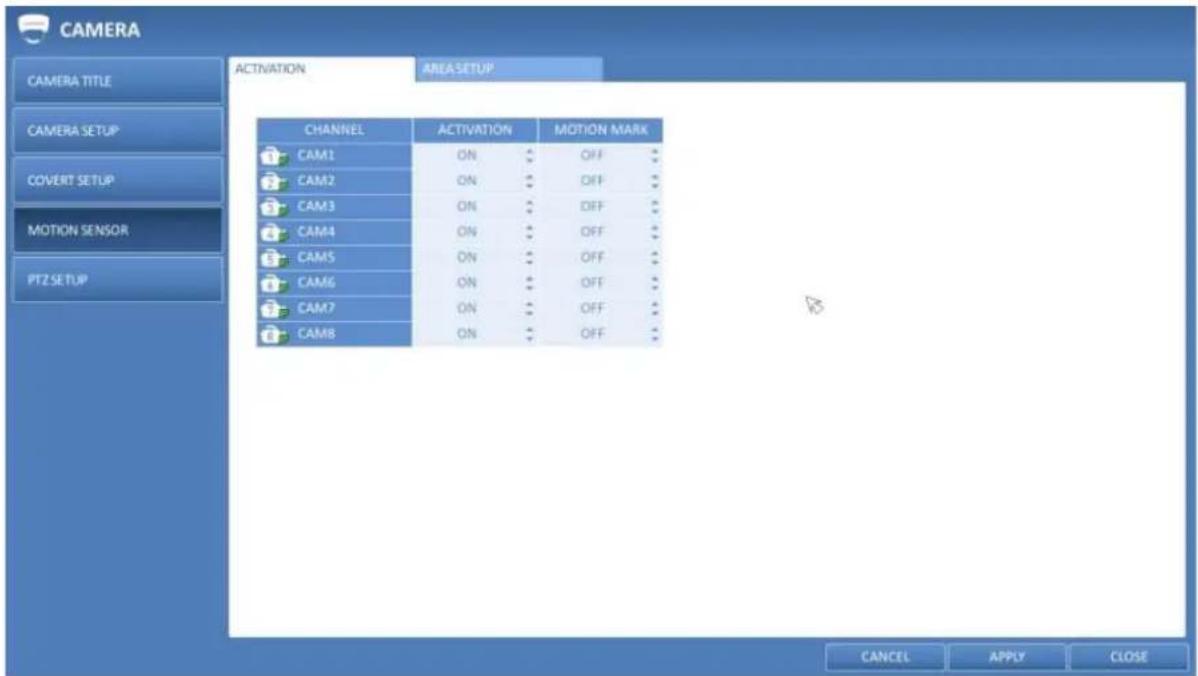This screenshot has height=676, width=1198.
Task: Click the APPLY button
Action: 1006,657
